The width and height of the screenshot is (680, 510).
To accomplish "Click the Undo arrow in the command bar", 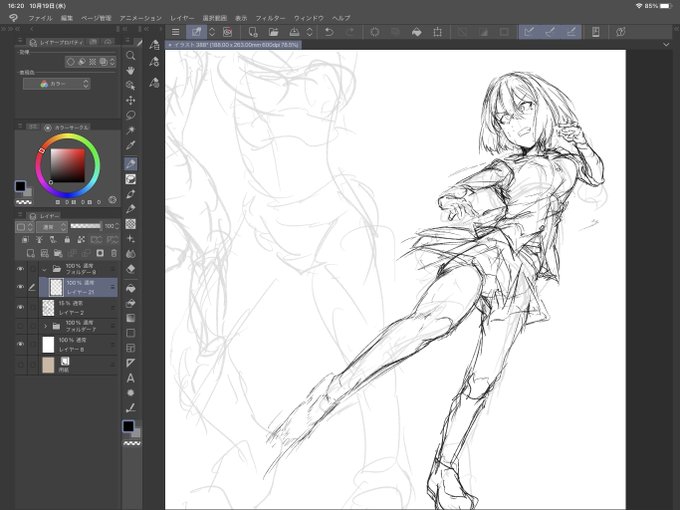I will pos(329,32).
